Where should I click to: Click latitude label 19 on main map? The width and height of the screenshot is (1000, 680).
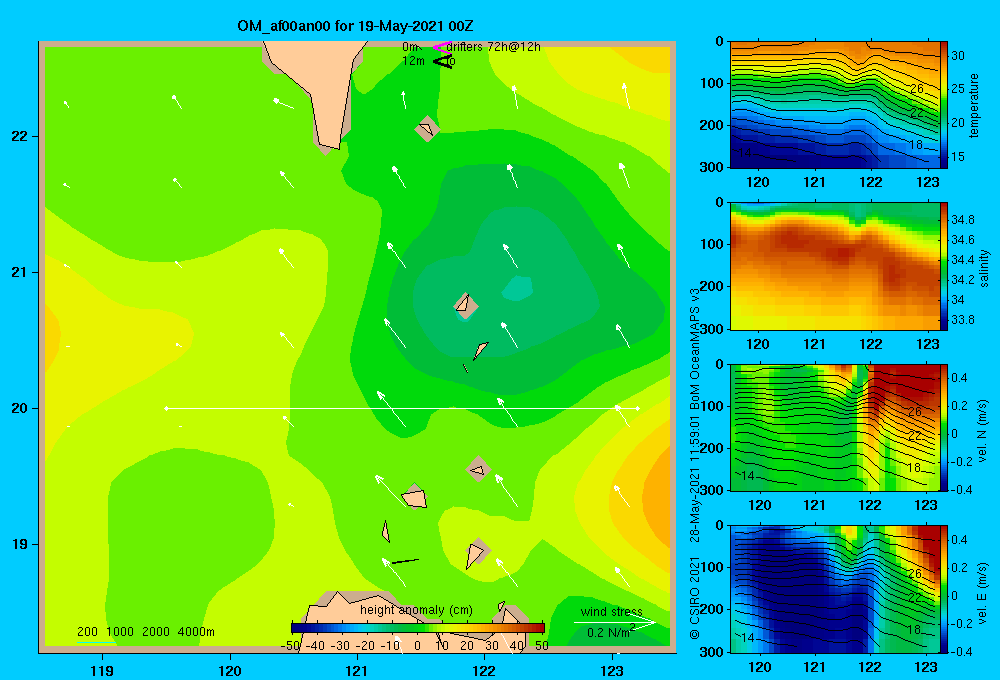point(20,544)
